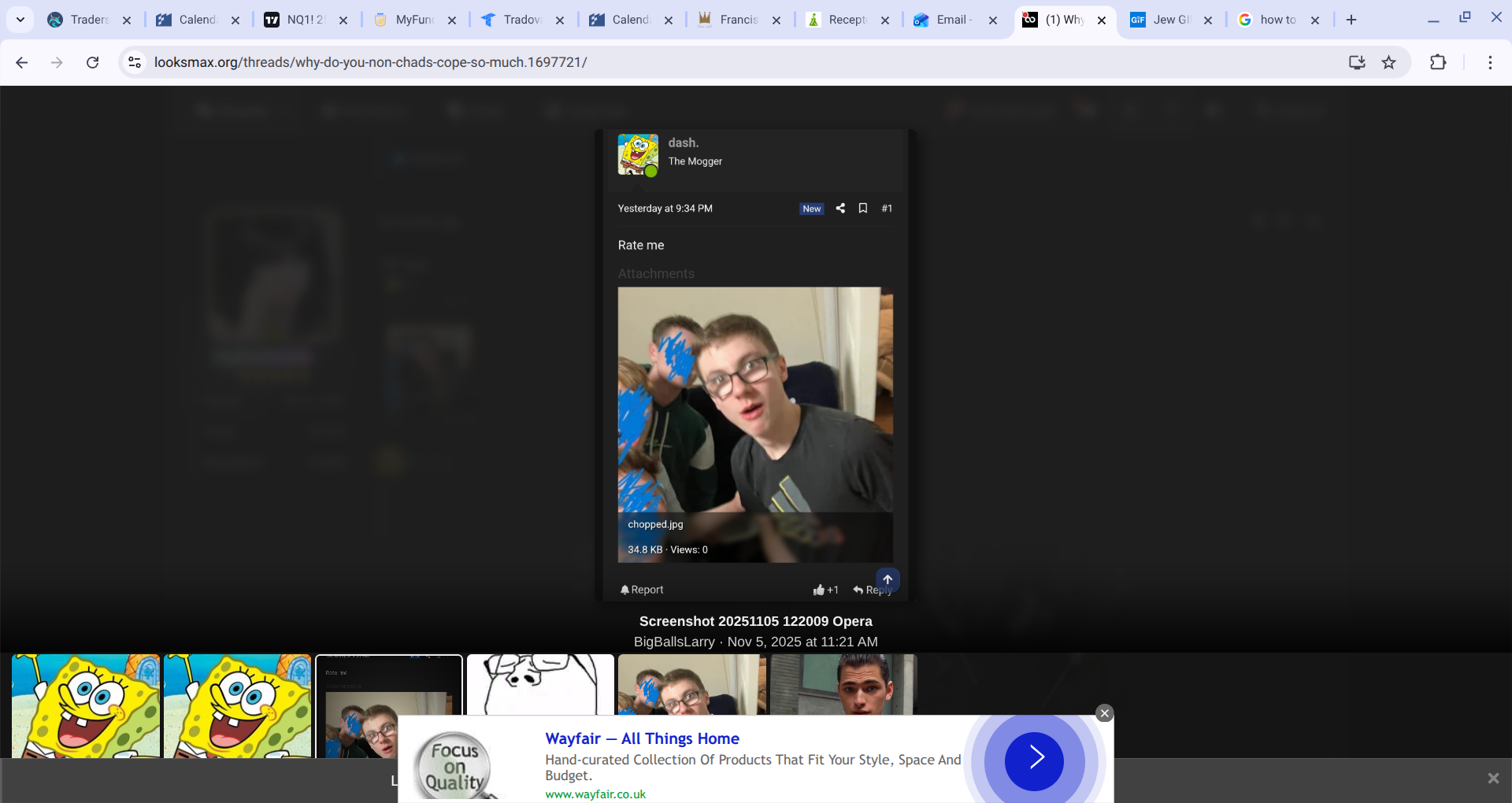Click the Wayfair — All Things Home headline

pos(642,738)
